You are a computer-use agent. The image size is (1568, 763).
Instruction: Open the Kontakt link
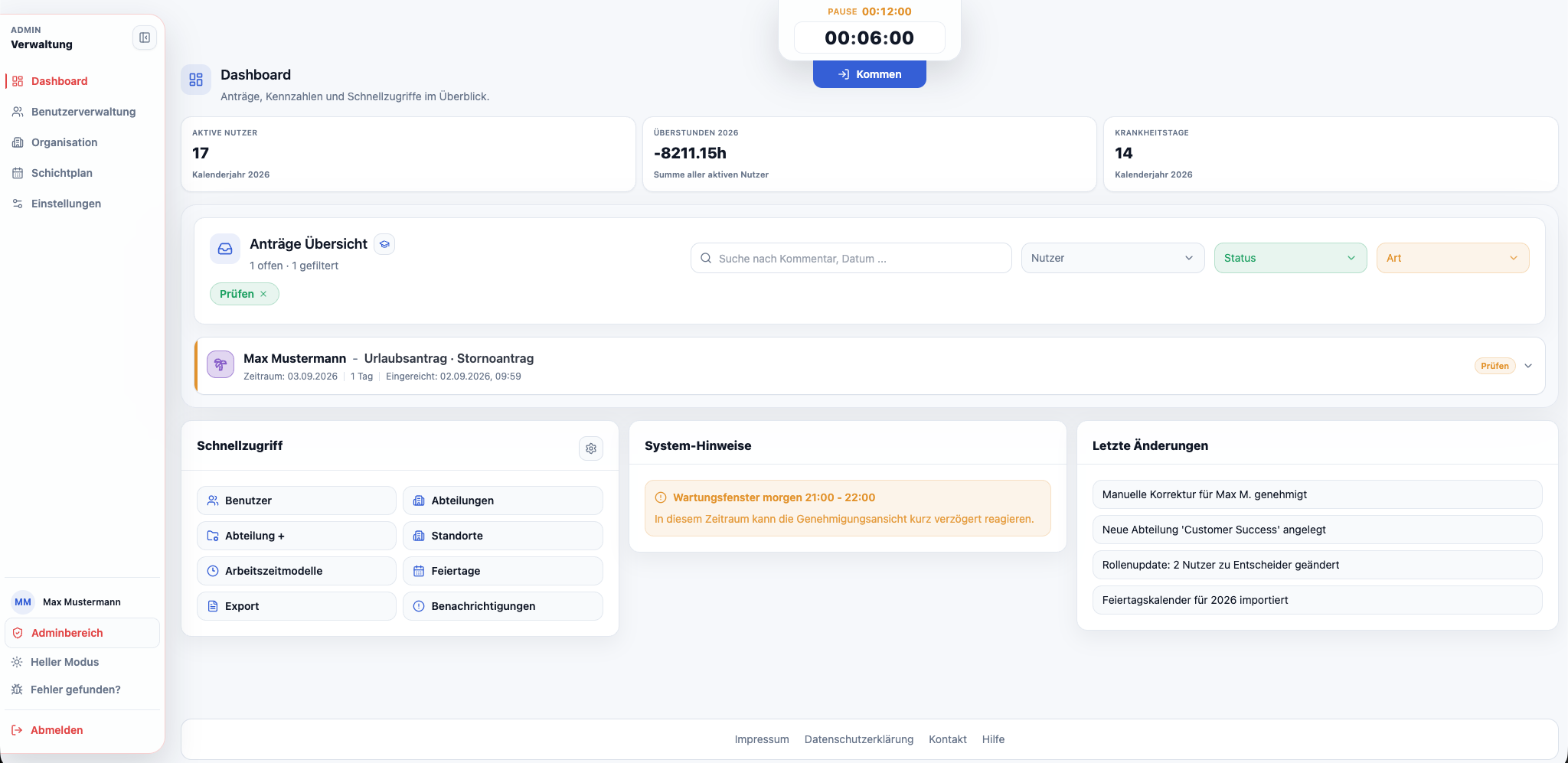tap(948, 739)
